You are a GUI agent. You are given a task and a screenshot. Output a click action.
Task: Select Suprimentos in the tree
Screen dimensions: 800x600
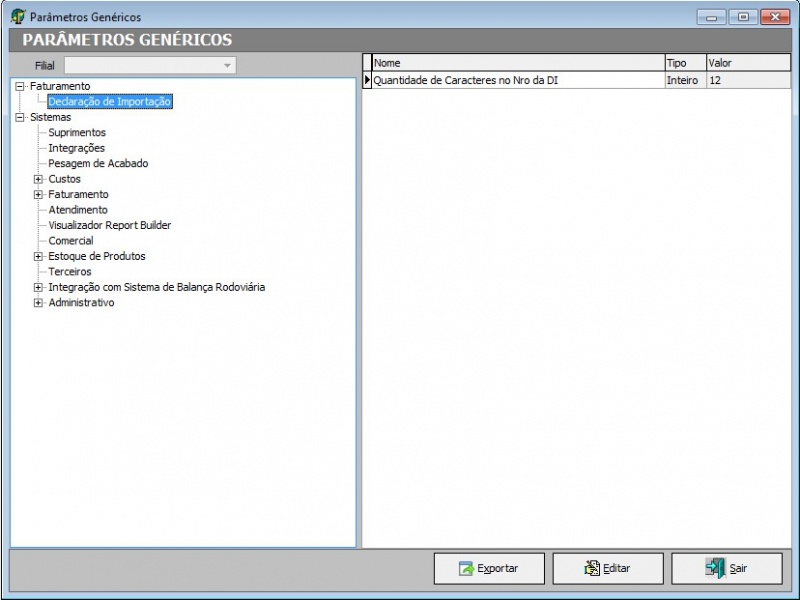(77, 132)
